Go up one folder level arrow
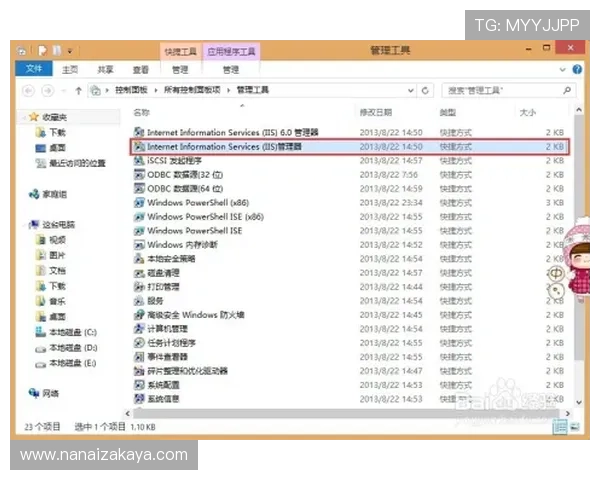The image size is (600, 480). (x=78, y=91)
